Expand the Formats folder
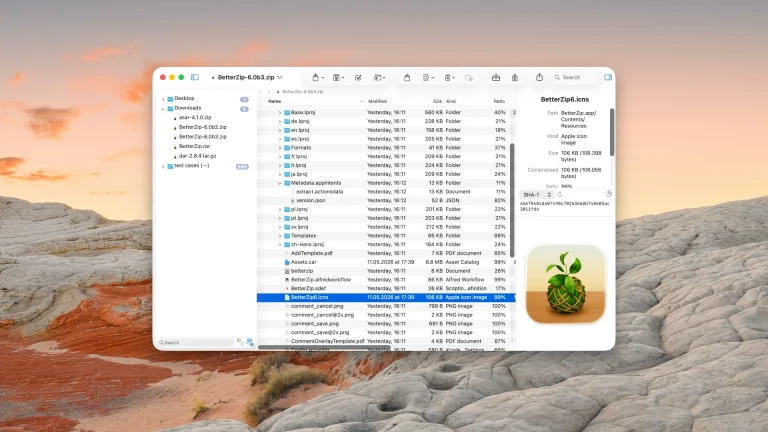This screenshot has height=432, width=768. (x=280, y=148)
